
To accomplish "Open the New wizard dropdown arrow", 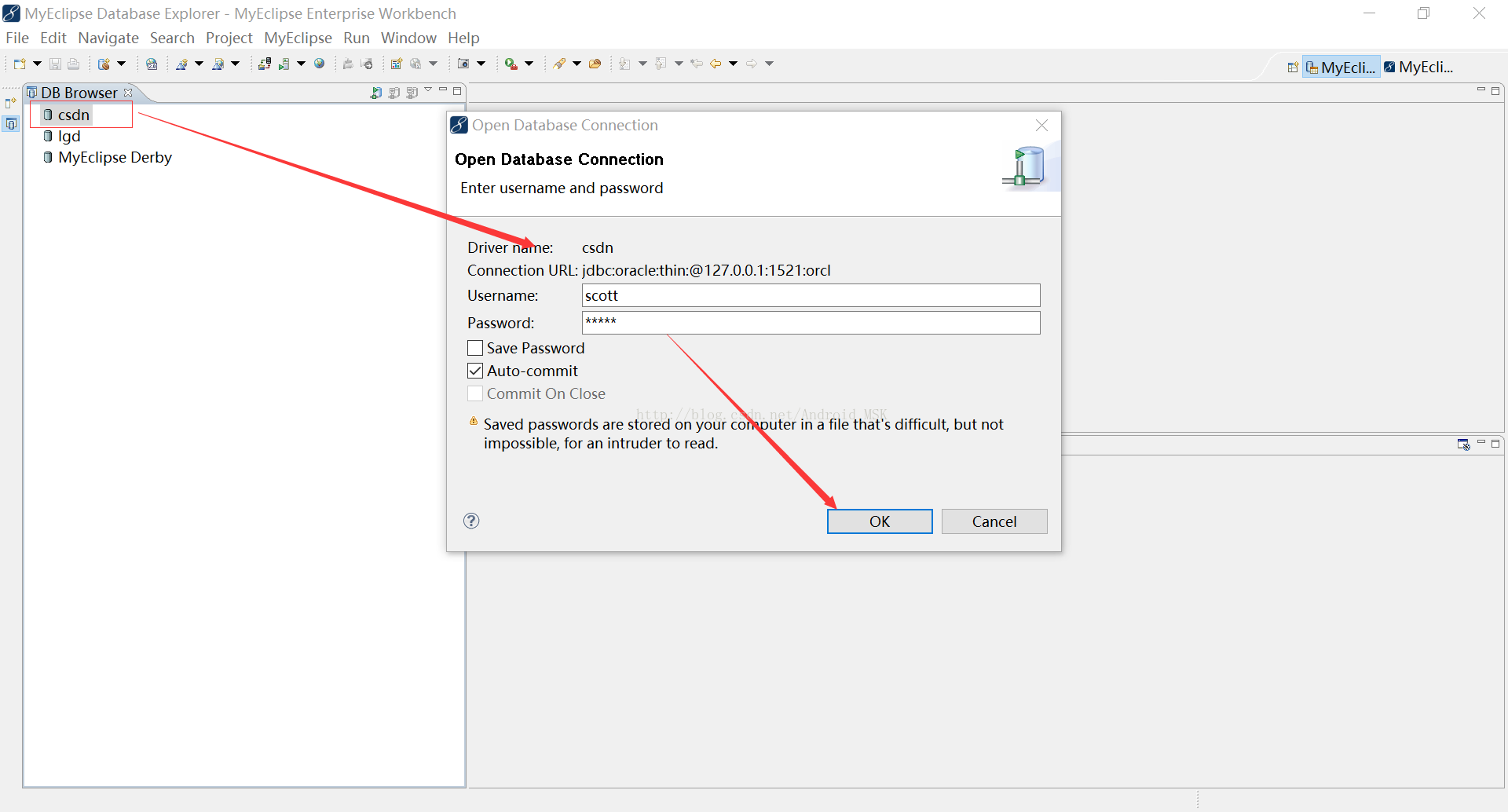I will 37,64.
